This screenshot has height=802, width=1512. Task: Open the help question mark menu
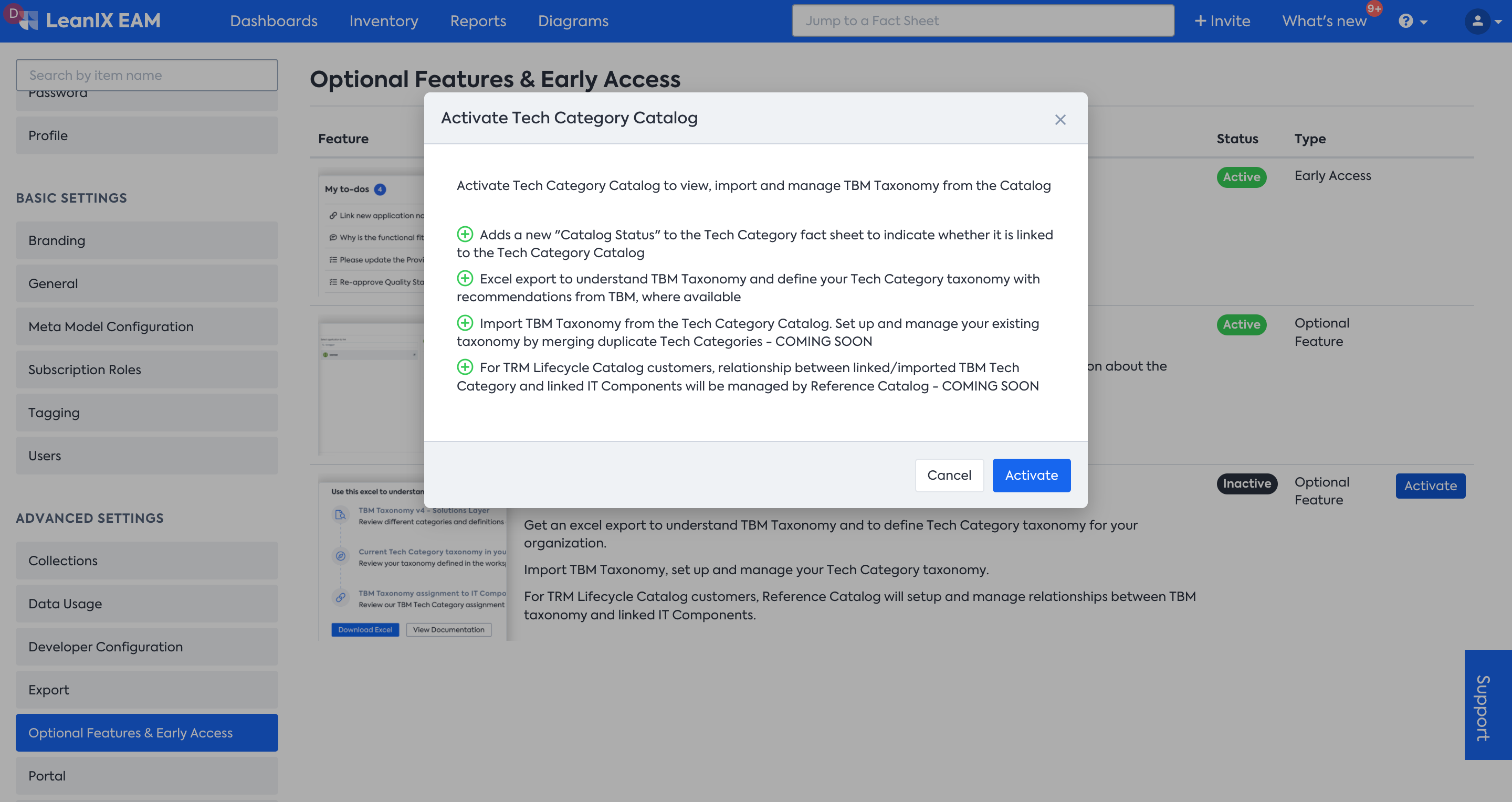[x=1412, y=21]
